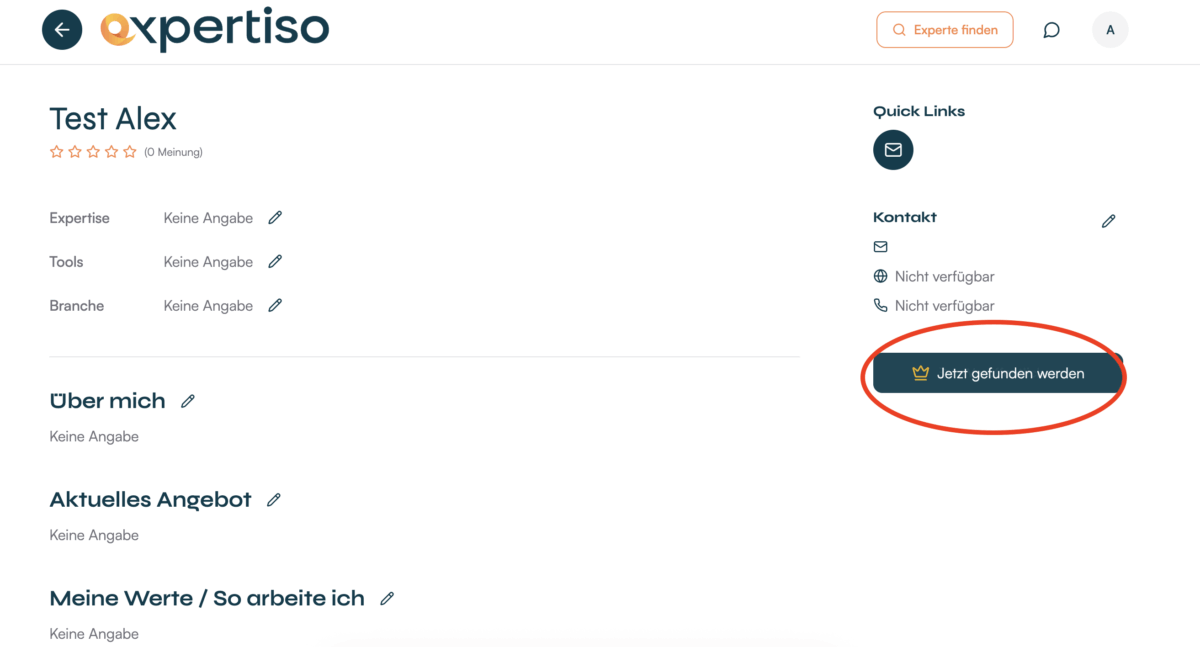Click the (0 Meinung) review count
This screenshot has height=647, width=1200.
[173, 152]
